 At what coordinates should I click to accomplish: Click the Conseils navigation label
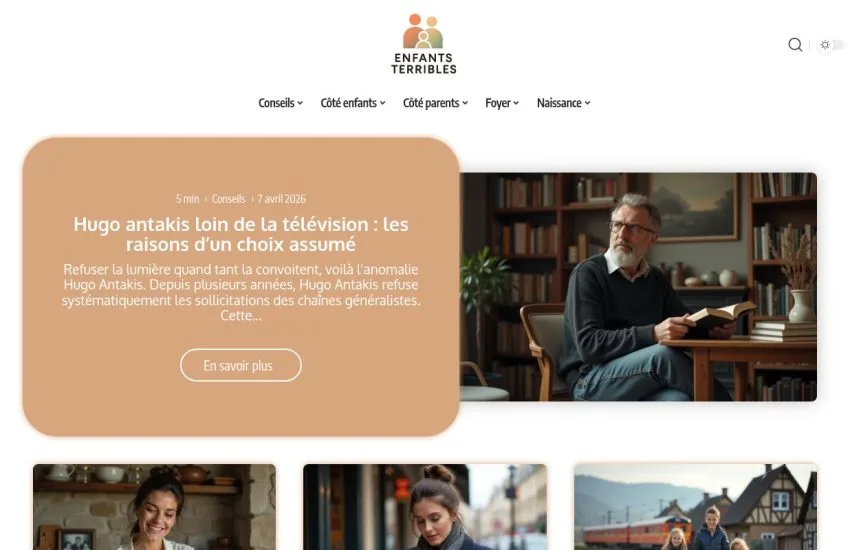[276, 103]
